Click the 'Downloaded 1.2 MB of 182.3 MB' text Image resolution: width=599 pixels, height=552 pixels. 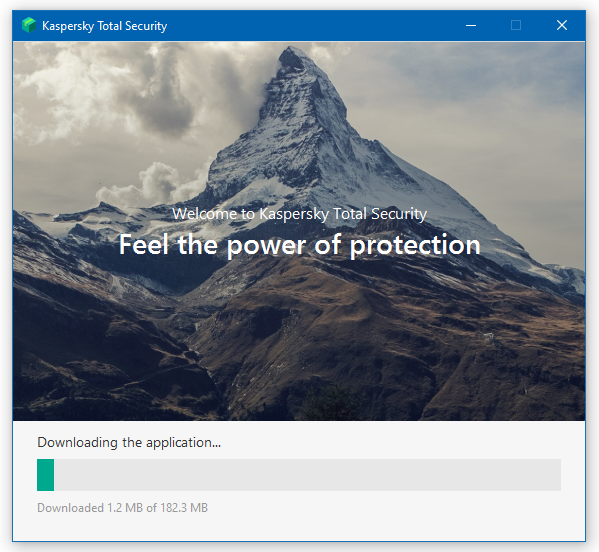point(122,508)
